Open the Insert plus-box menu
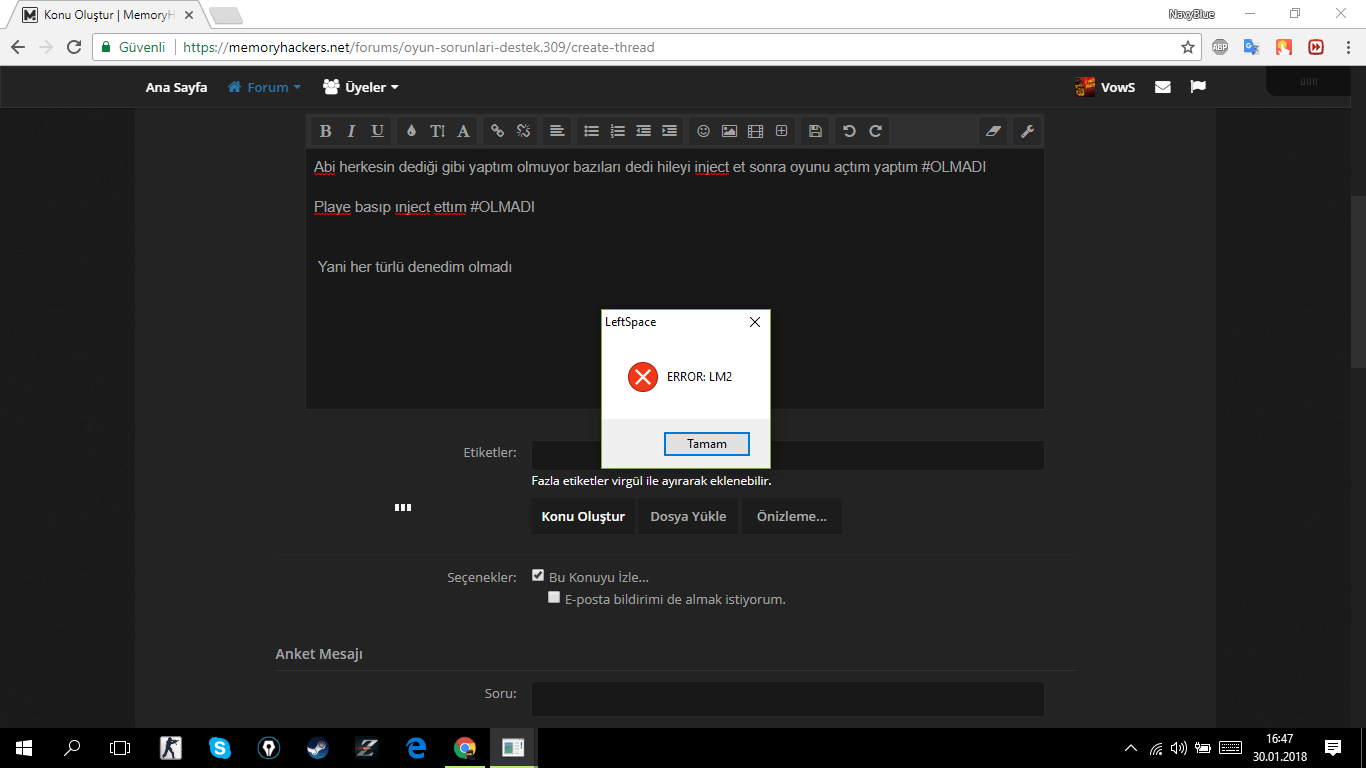This screenshot has height=768, width=1366. pyautogui.click(x=781, y=131)
